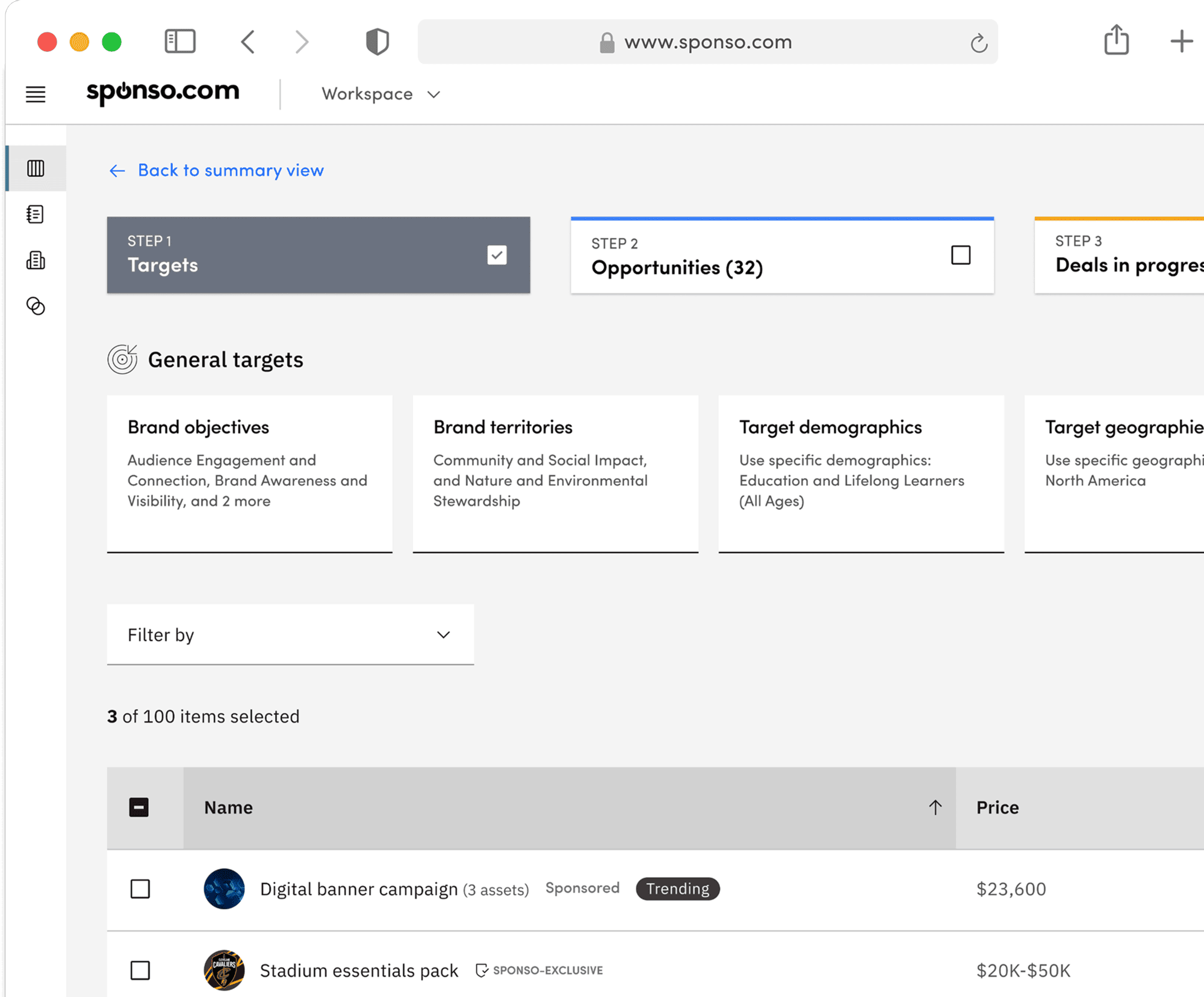Sort by Name column arrow
Screen dimensions: 1204x997
[x=935, y=807]
